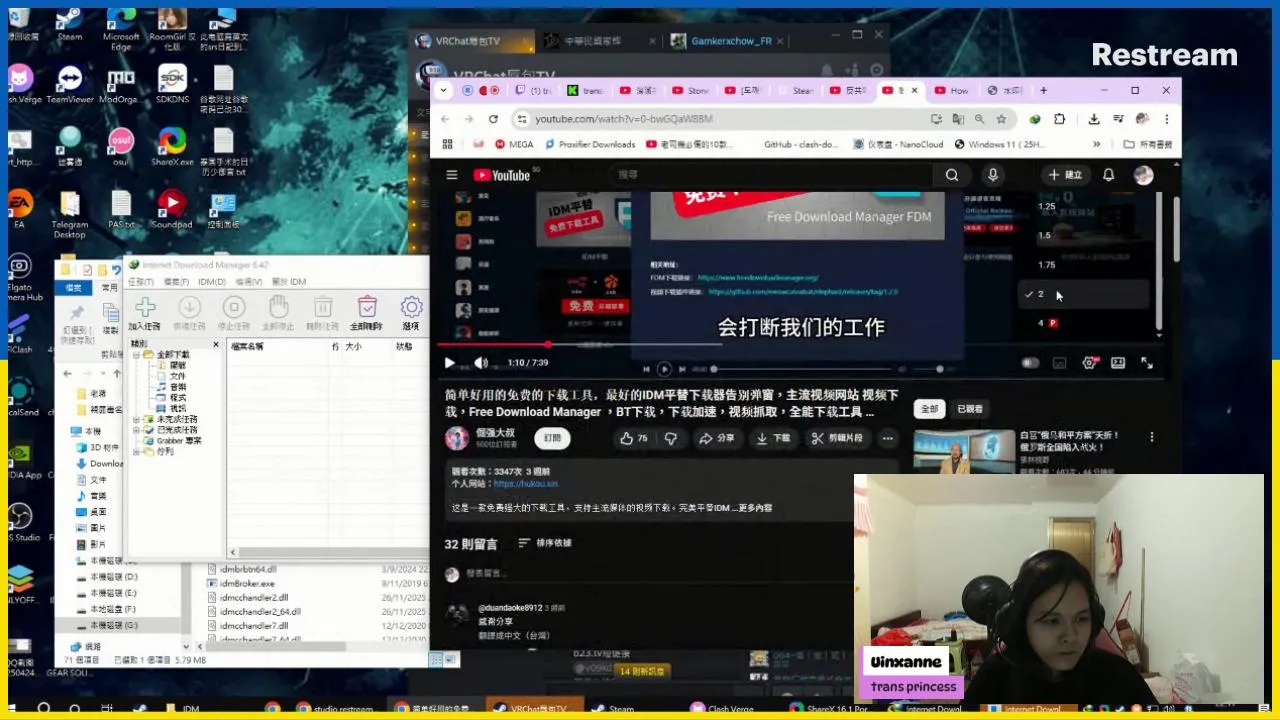Image resolution: width=1280 pixels, height=720 pixels.
Task: Expand Queues tree node in IDM
Action: coord(137,451)
